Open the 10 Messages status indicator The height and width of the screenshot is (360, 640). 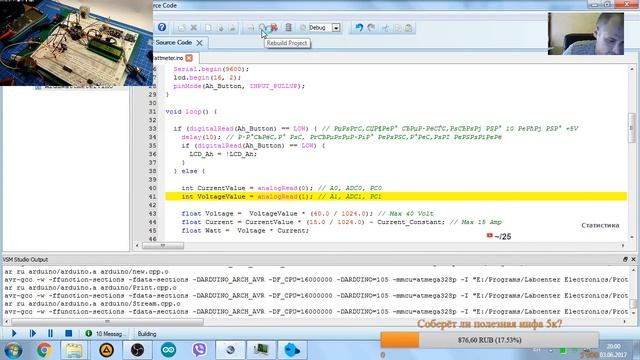[105, 333]
